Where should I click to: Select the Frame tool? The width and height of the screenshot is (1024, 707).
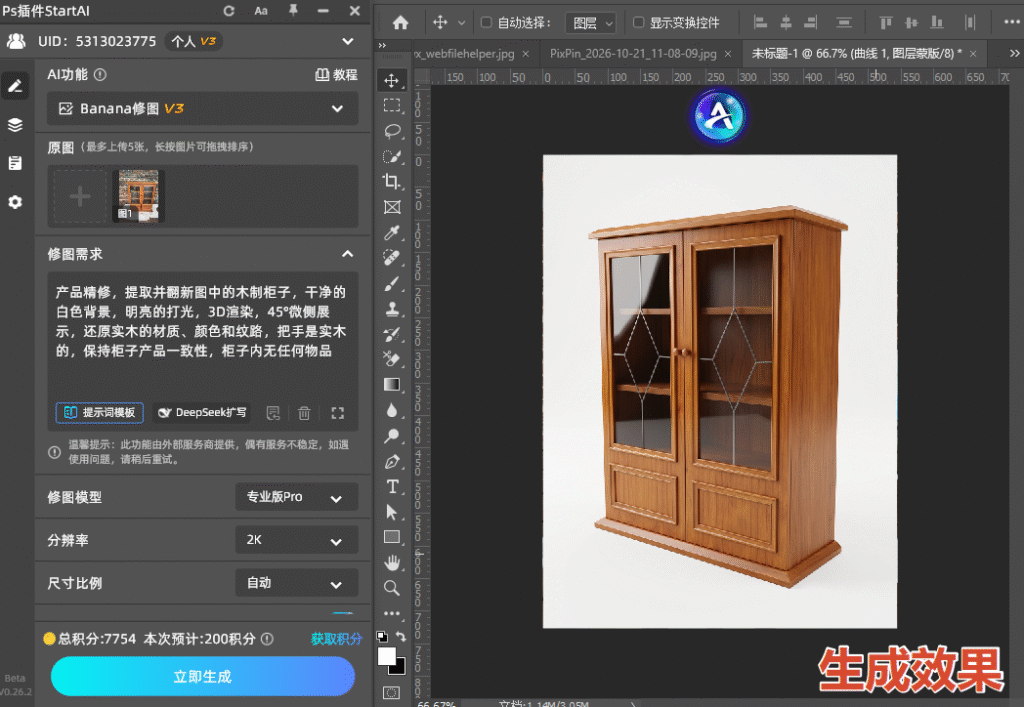tap(392, 208)
